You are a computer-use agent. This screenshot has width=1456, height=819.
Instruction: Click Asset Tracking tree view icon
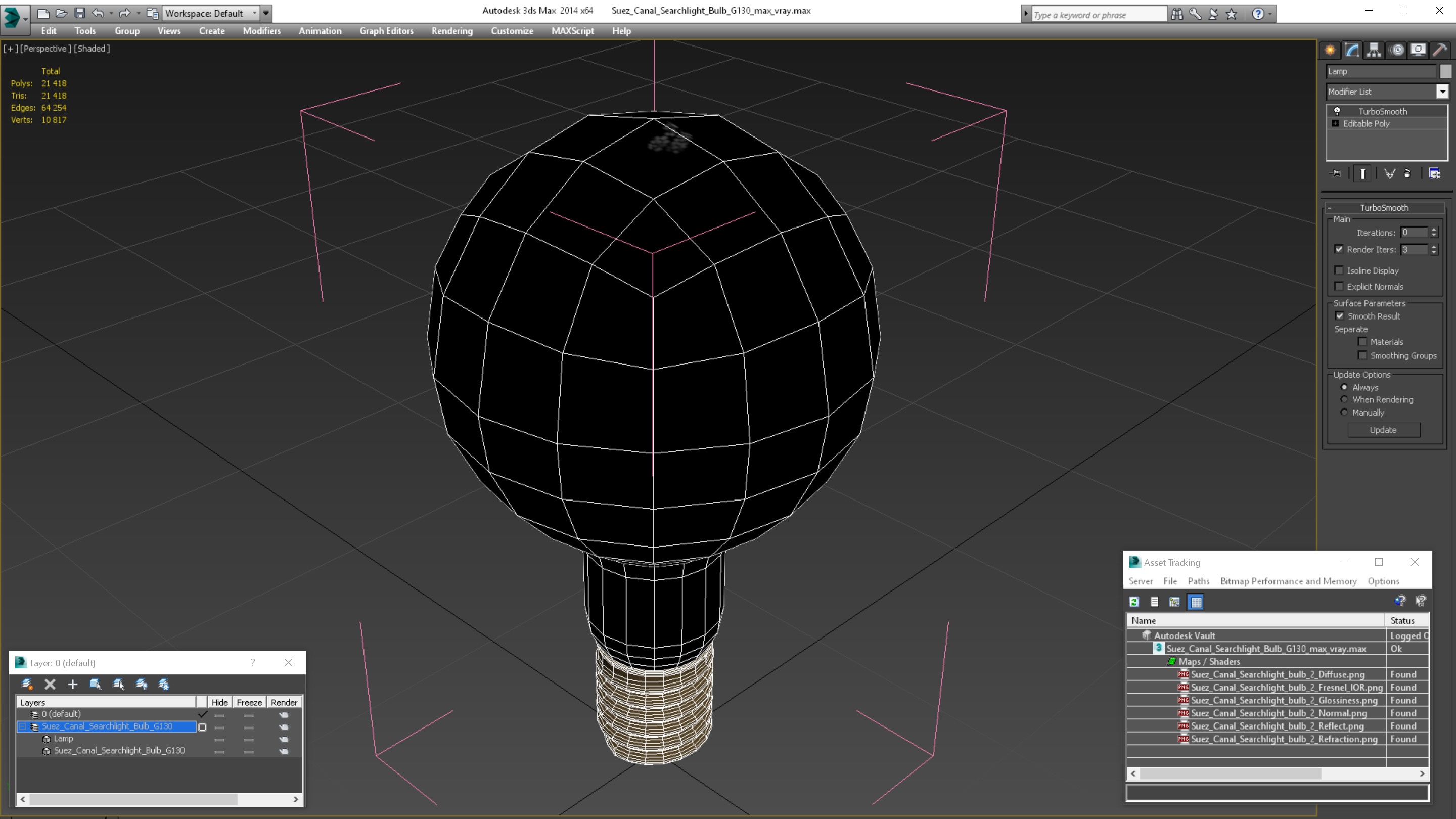pyautogui.click(x=1174, y=602)
